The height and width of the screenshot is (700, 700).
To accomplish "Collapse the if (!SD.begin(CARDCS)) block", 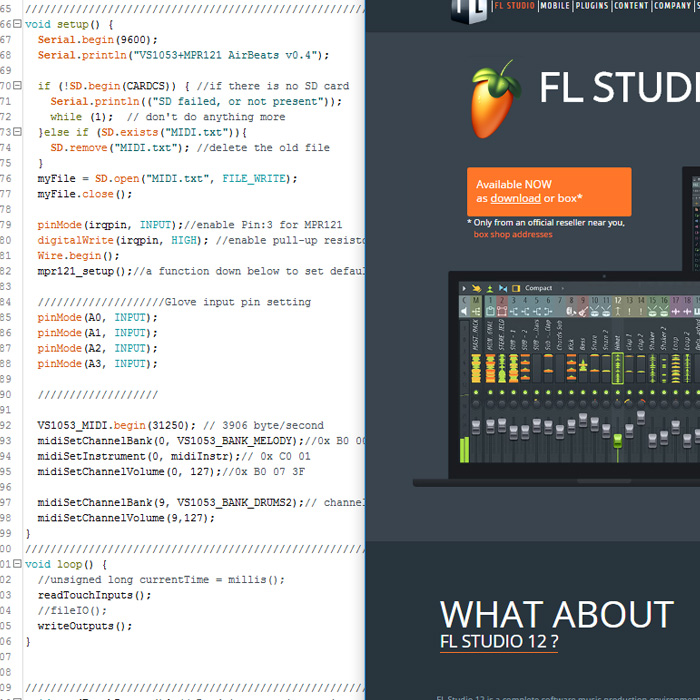I will 17,85.
